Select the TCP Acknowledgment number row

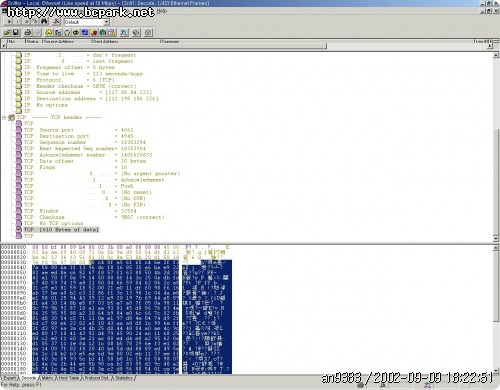point(88,155)
